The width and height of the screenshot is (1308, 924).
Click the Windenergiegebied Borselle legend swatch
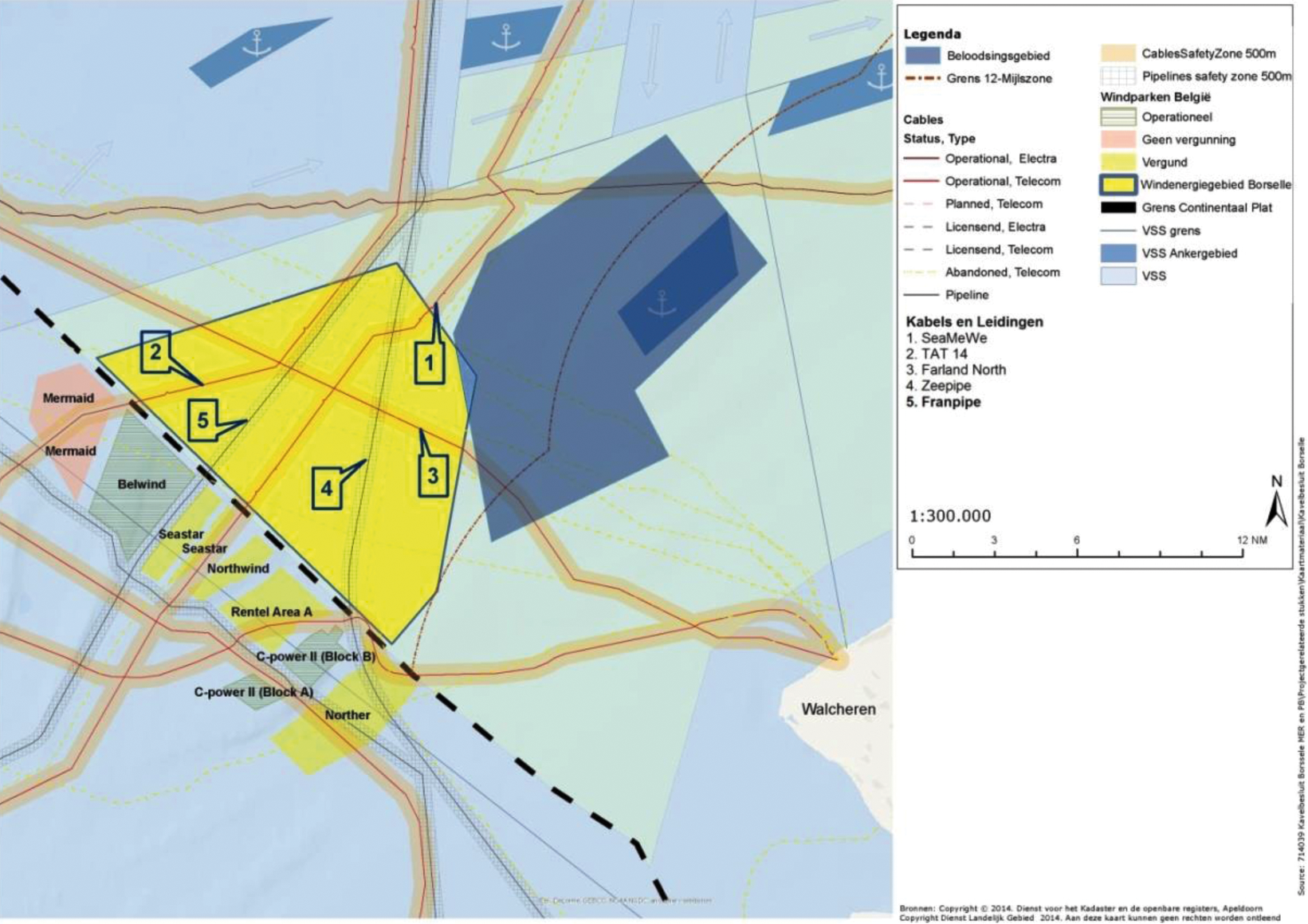pos(1117,184)
